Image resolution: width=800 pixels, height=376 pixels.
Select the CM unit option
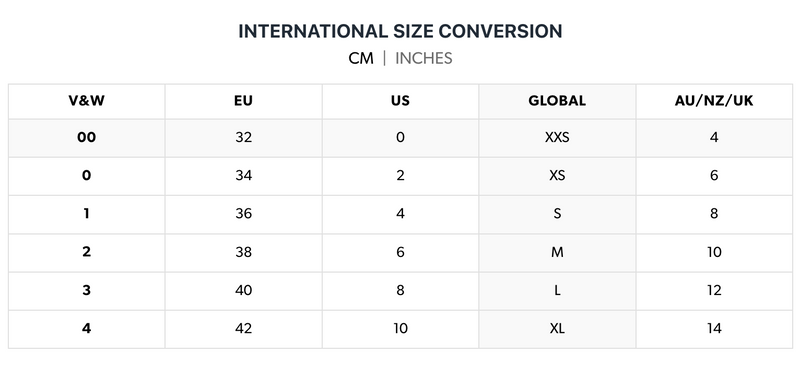pos(361,58)
